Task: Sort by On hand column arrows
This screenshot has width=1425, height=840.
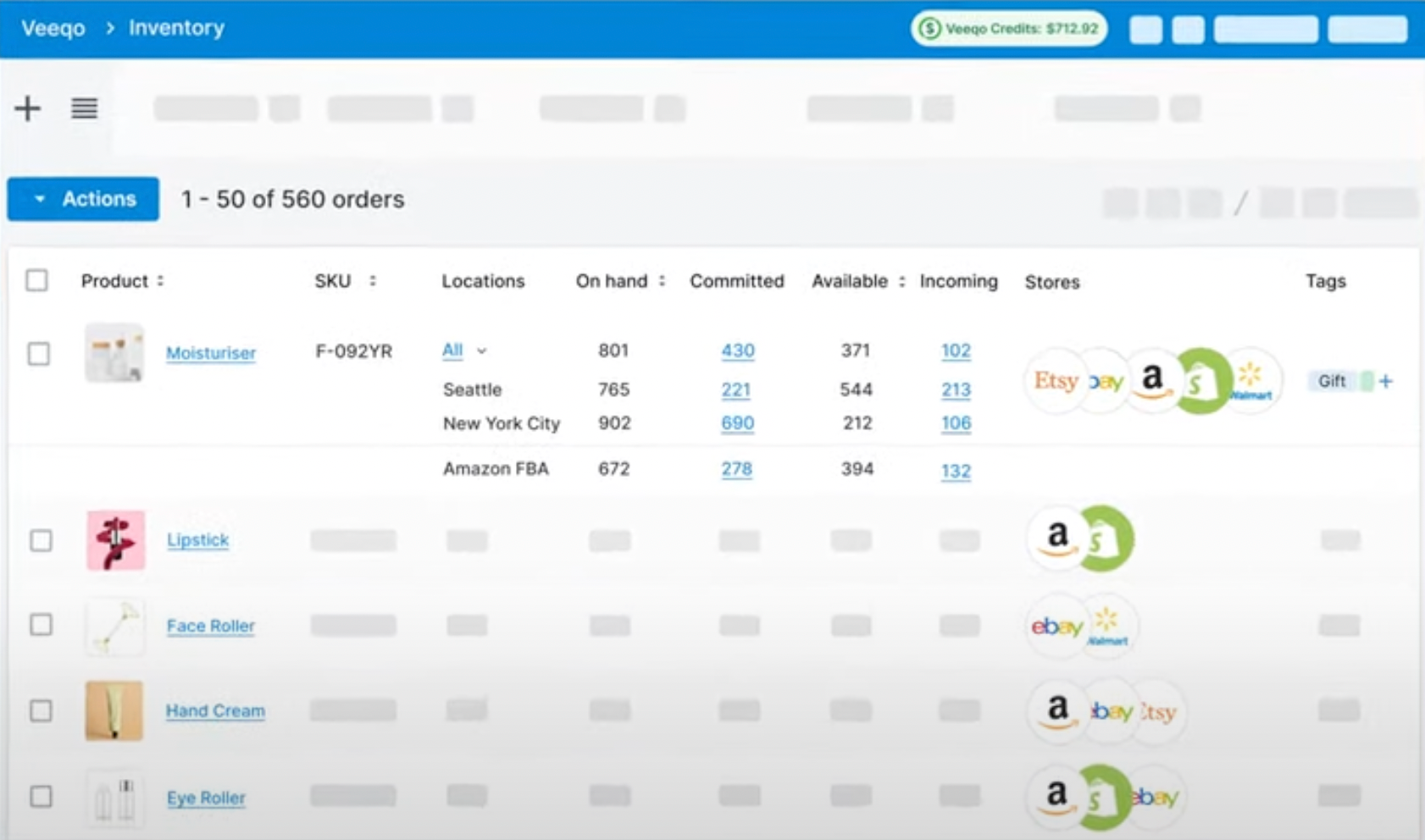Action: pos(662,281)
